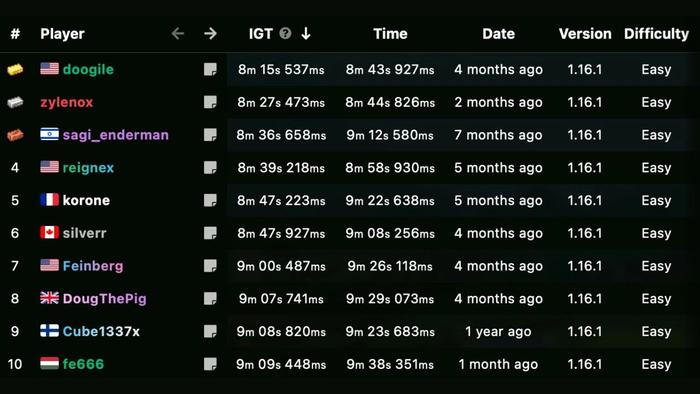
Task: Open the IGT help question-mark icon
Action: pos(285,33)
